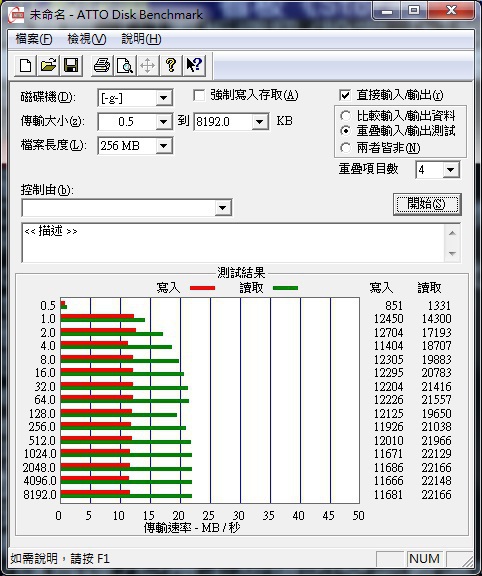Toggle the 直接輸入/輸出 checkbox
482x576 pixels.
pyautogui.click(x=345, y=96)
